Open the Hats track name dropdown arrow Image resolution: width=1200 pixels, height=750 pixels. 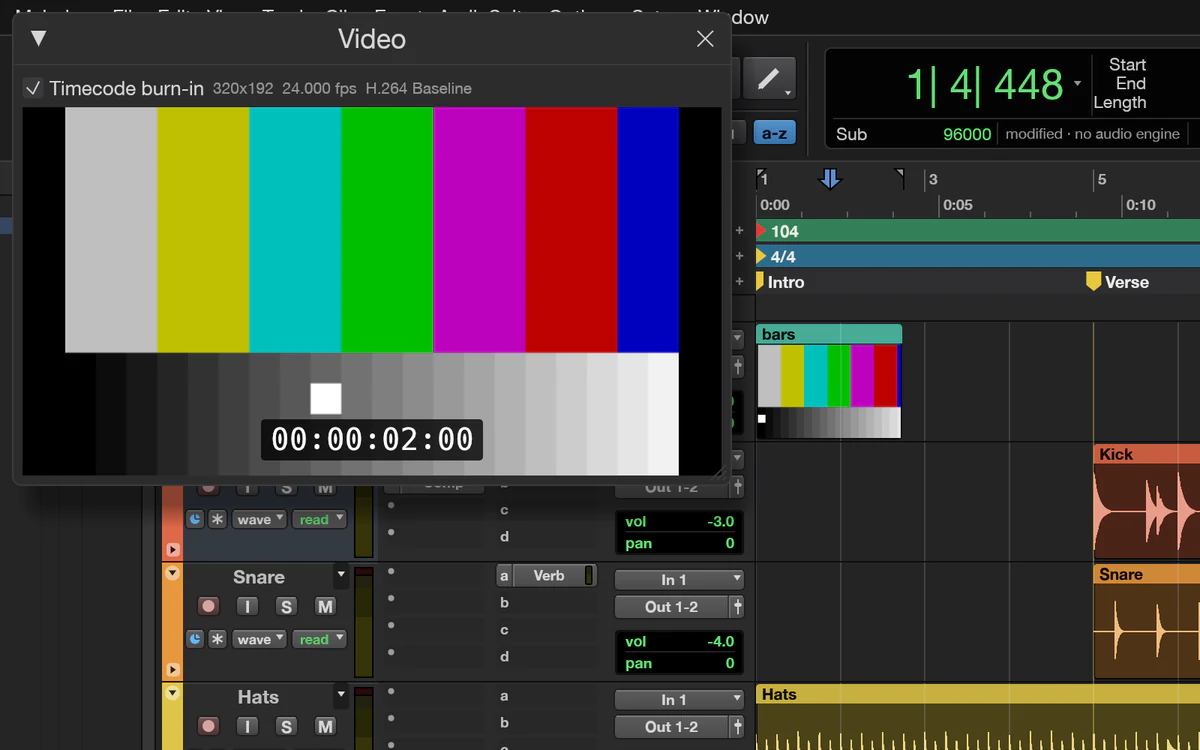coord(341,694)
